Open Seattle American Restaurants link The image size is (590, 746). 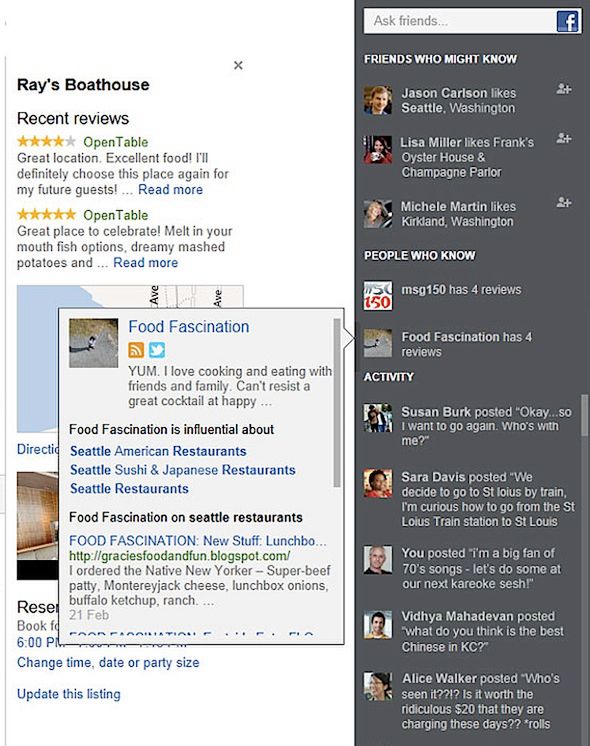[158, 451]
